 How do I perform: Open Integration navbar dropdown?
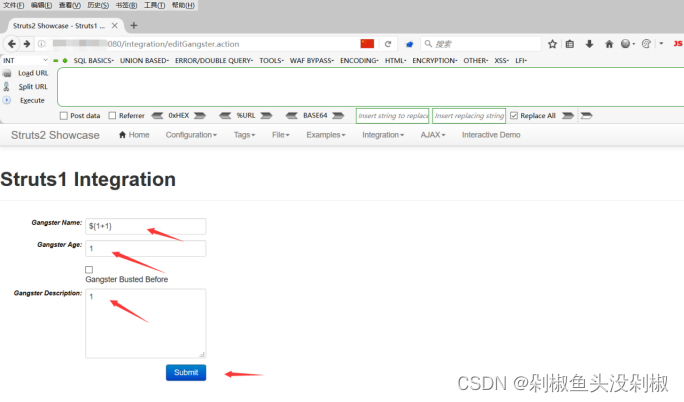pyautogui.click(x=383, y=135)
